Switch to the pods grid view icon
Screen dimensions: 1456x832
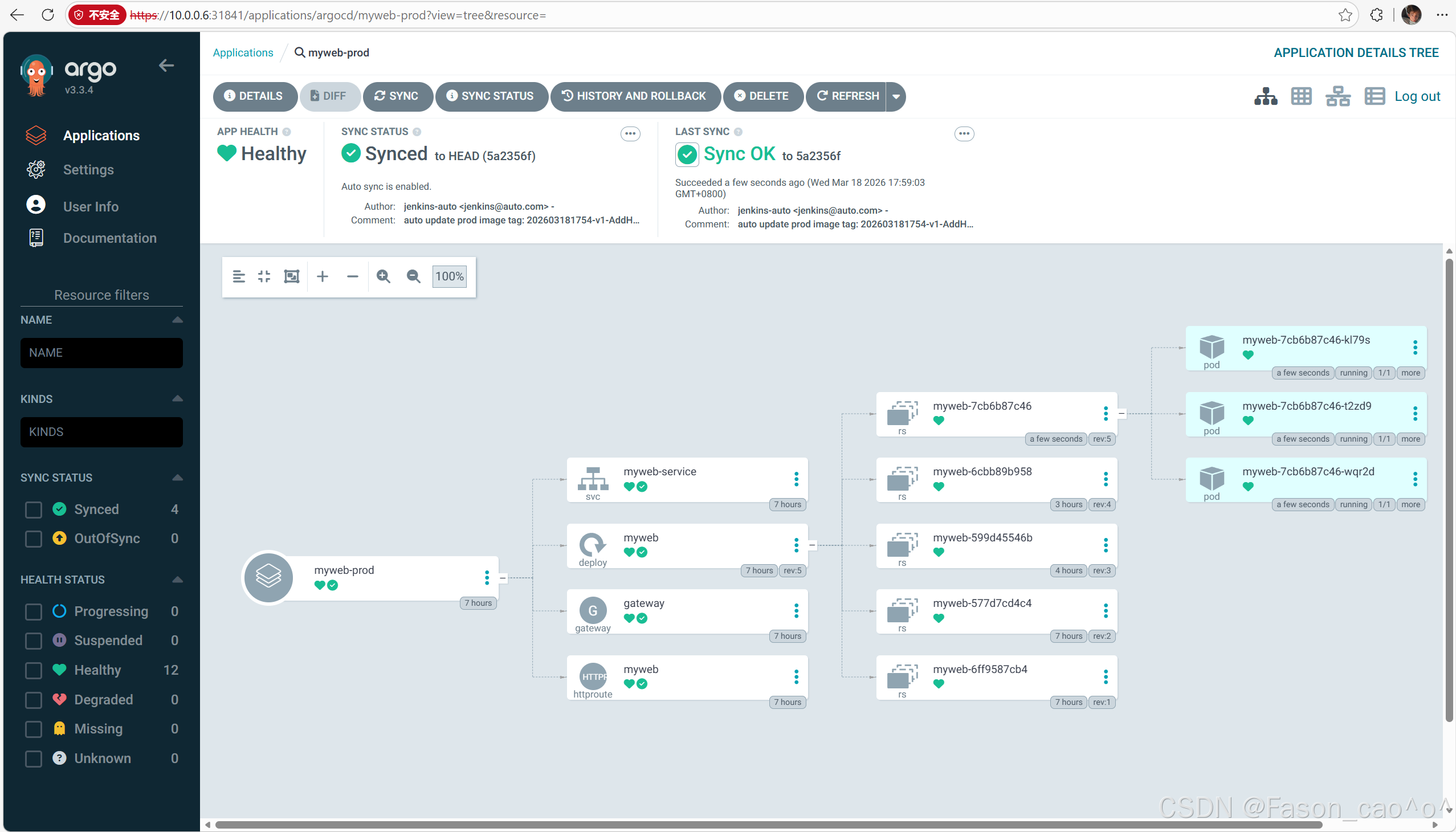click(x=1301, y=96)
